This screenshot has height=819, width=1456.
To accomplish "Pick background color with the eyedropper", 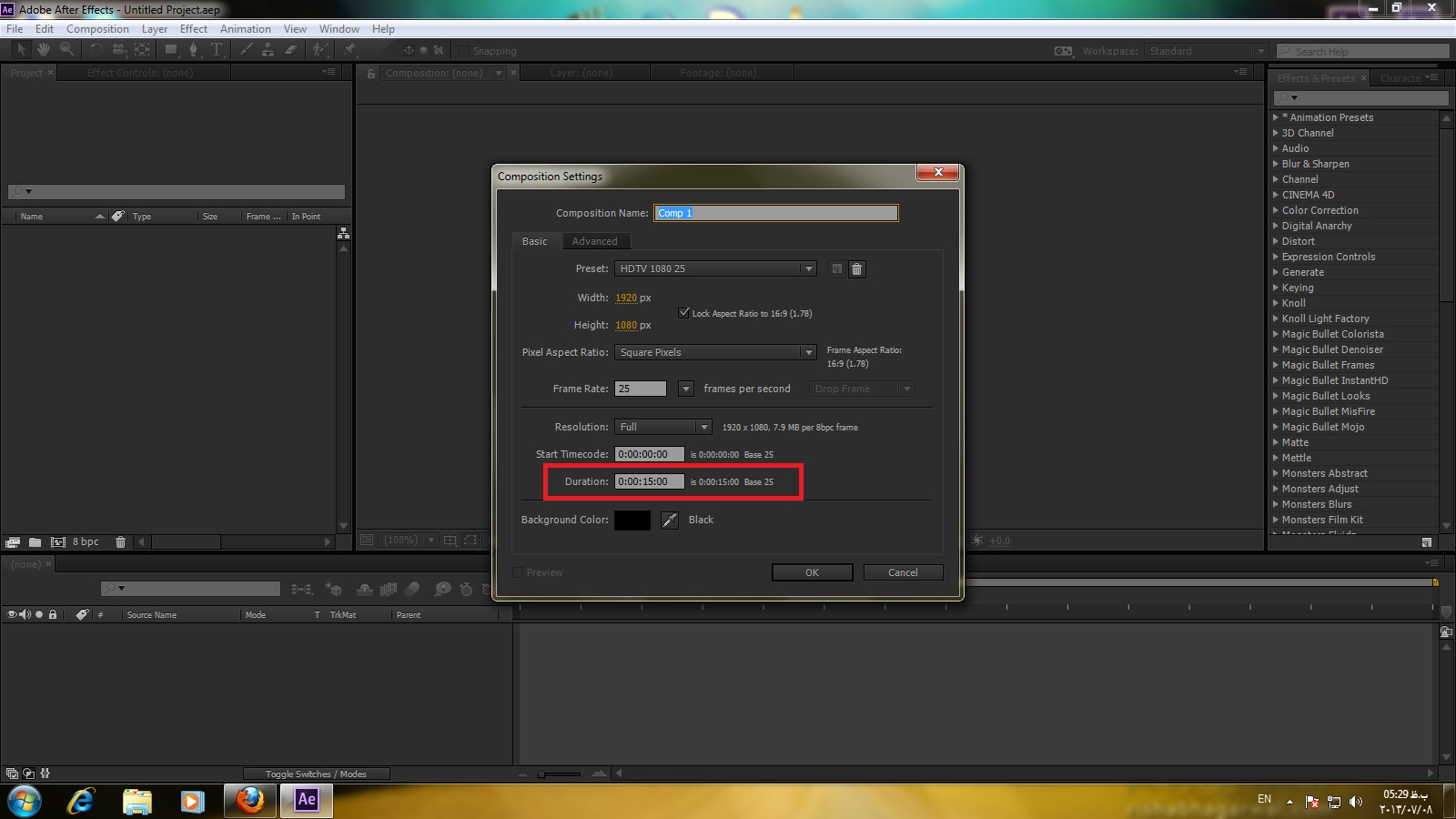I will pos(669,521).
